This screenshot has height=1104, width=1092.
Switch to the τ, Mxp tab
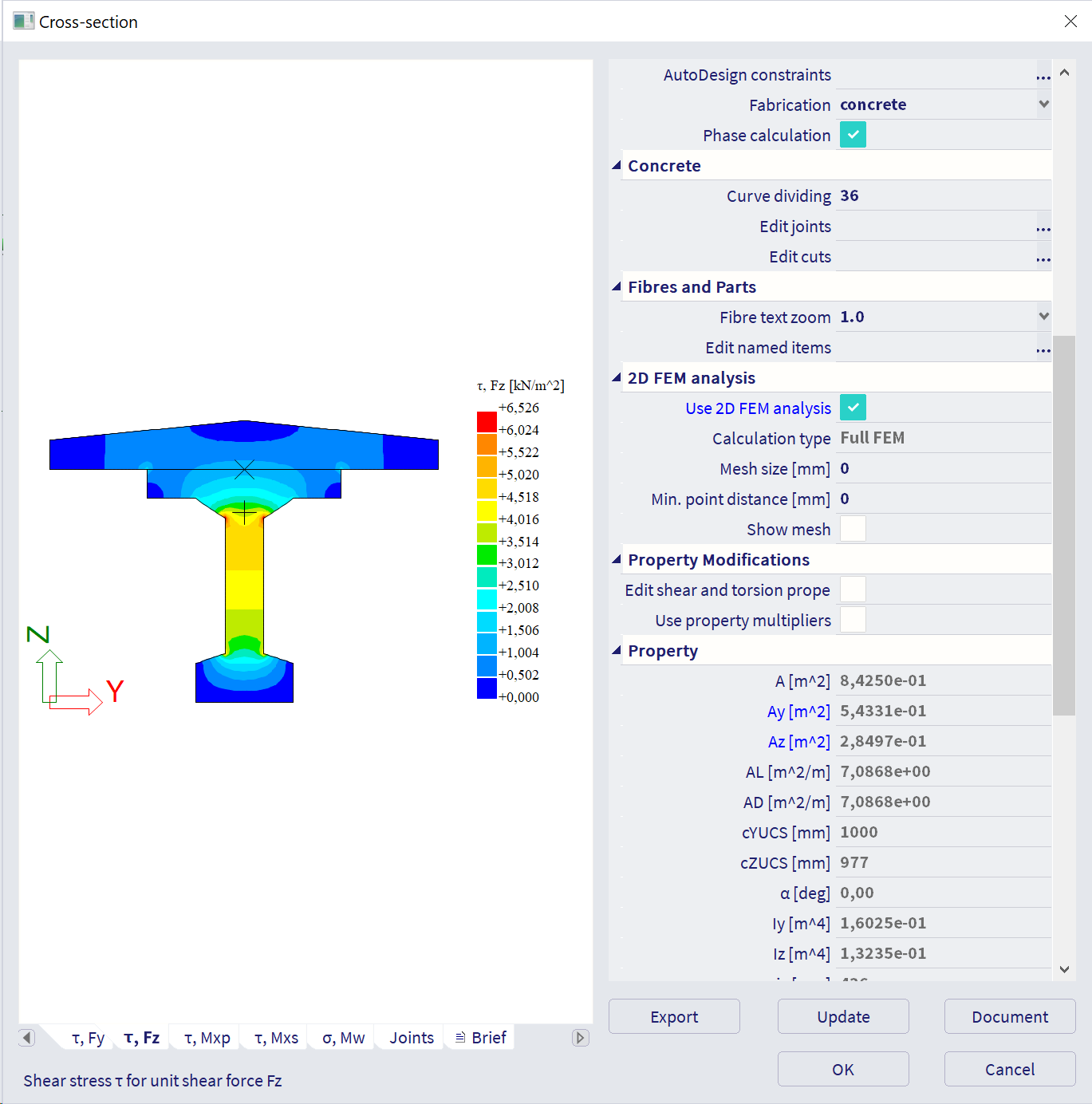[207, 1038]
